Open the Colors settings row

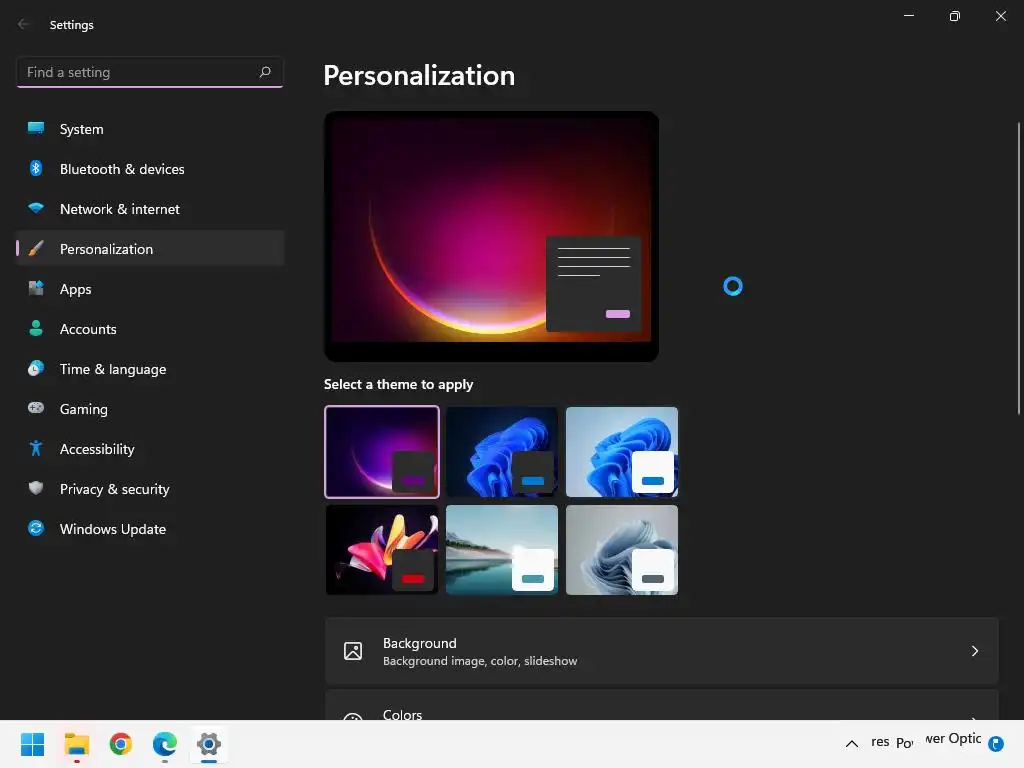(662, 705)
